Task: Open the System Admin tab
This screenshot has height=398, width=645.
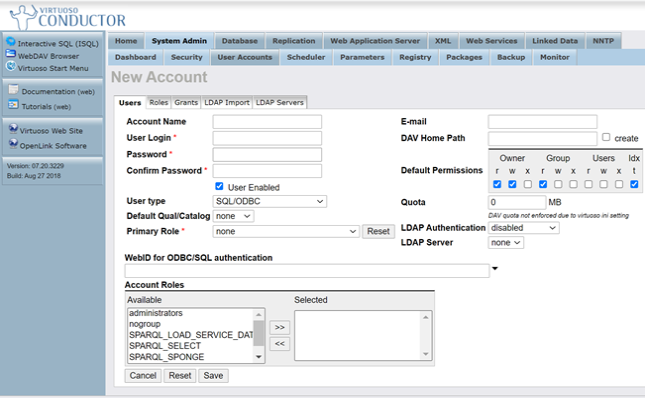Action: click(x=179, y=41)
